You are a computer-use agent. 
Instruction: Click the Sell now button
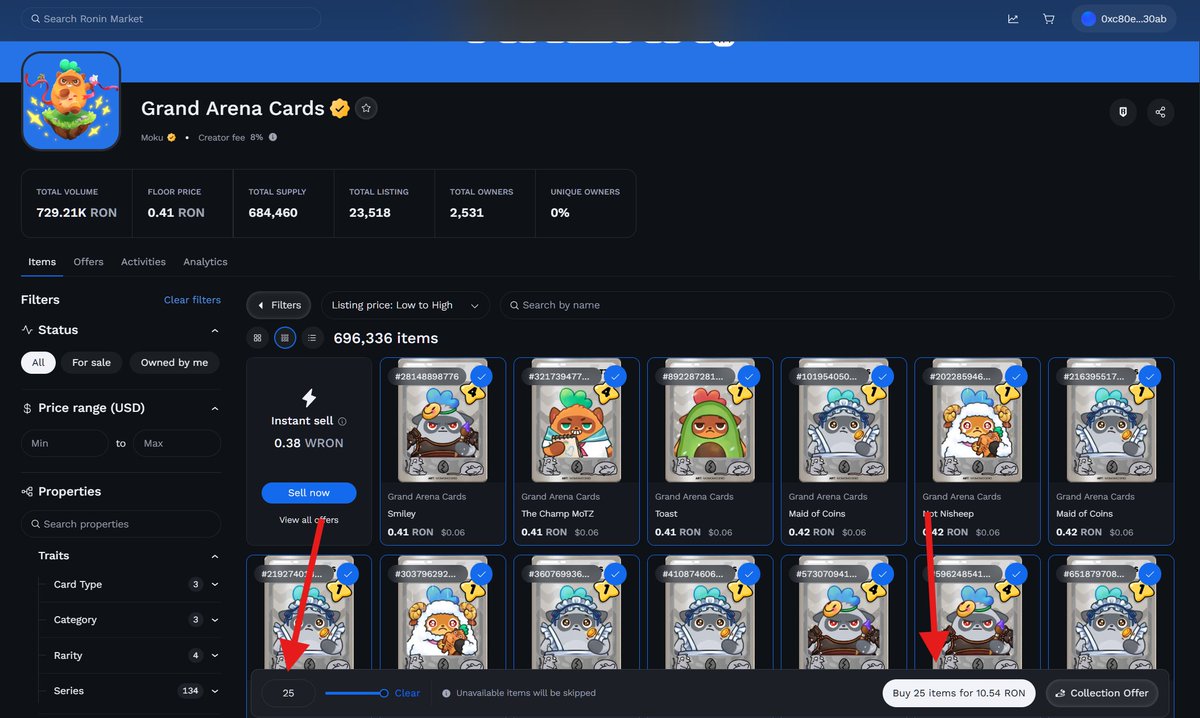pyautogui.click(x=309, y=493)
